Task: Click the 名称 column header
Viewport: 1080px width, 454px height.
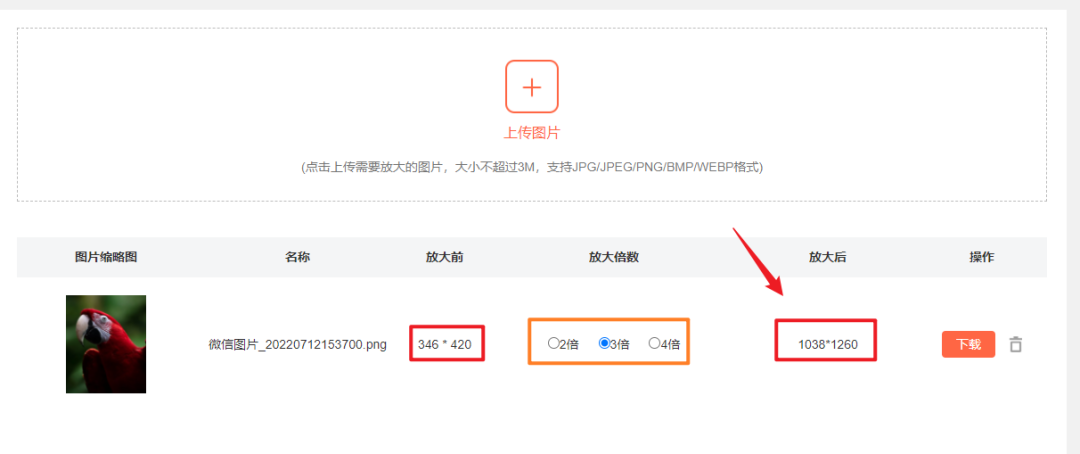Action: (298, 257)
